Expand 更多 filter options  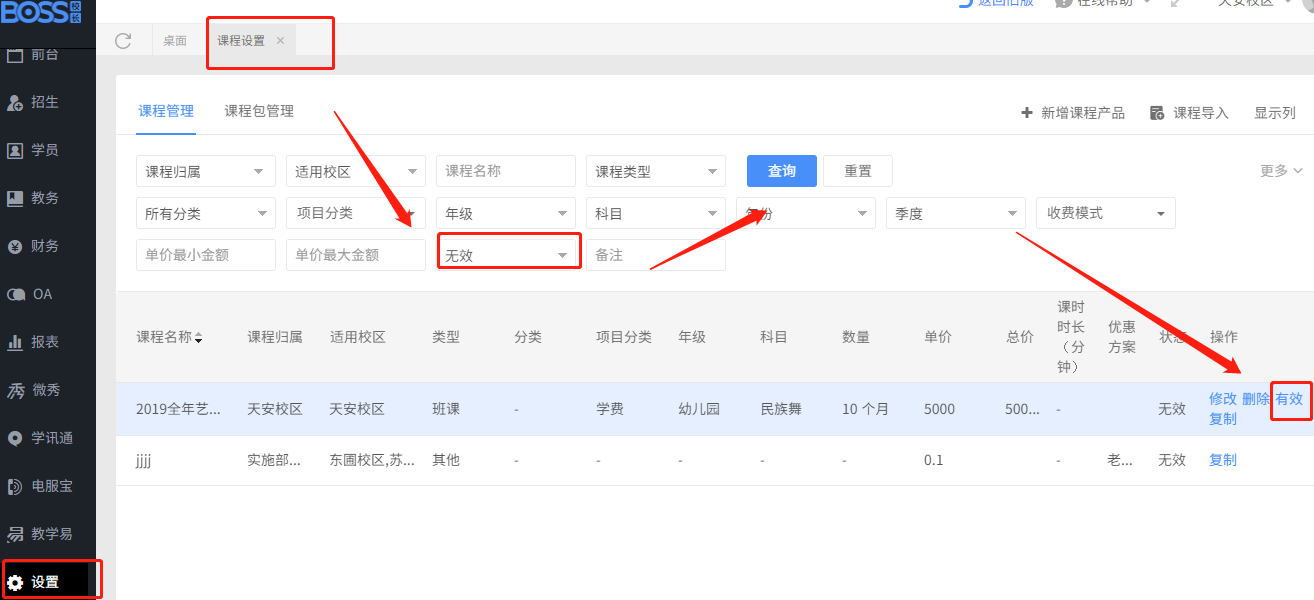1281,171
